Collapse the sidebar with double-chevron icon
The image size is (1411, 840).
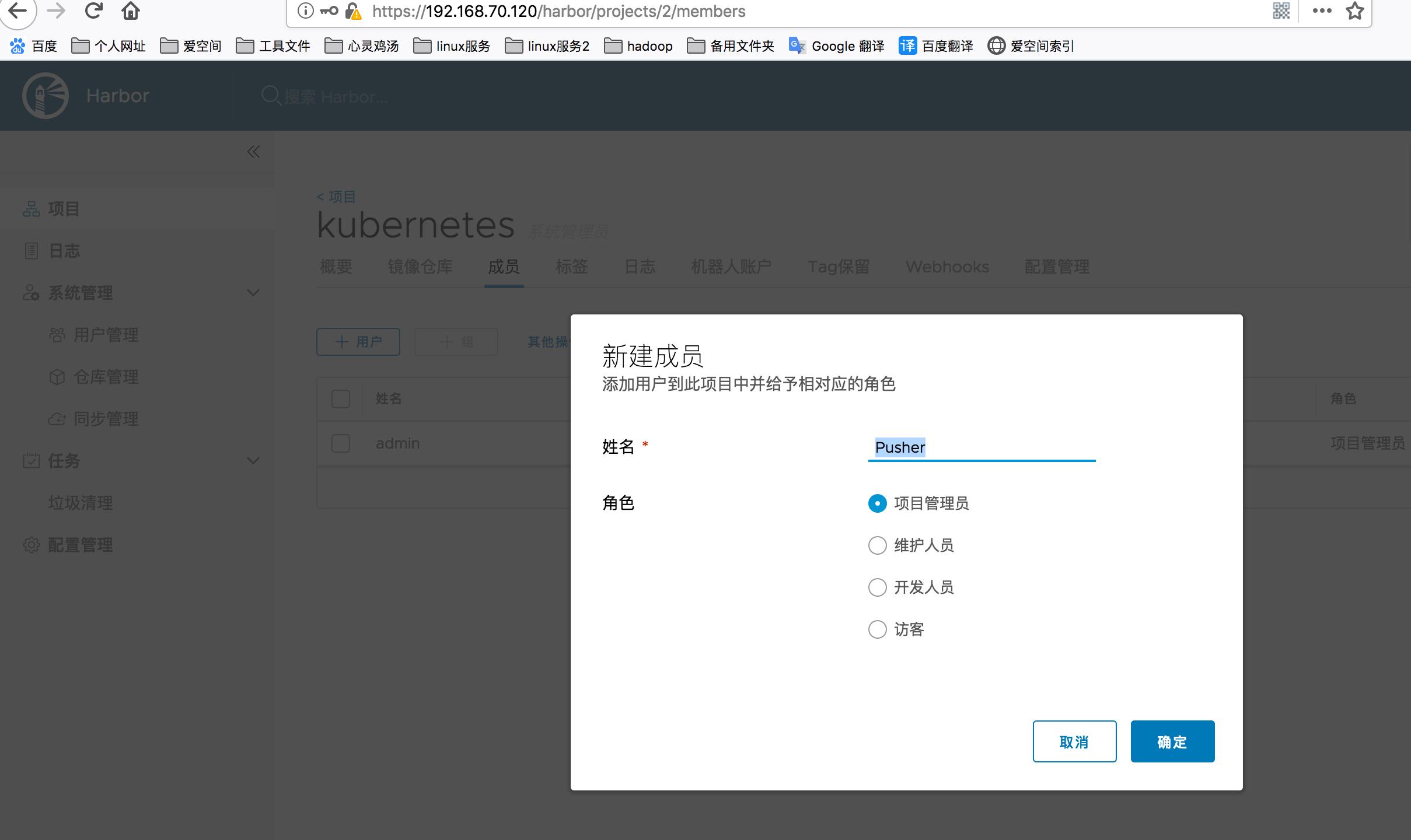click(253, 152)
